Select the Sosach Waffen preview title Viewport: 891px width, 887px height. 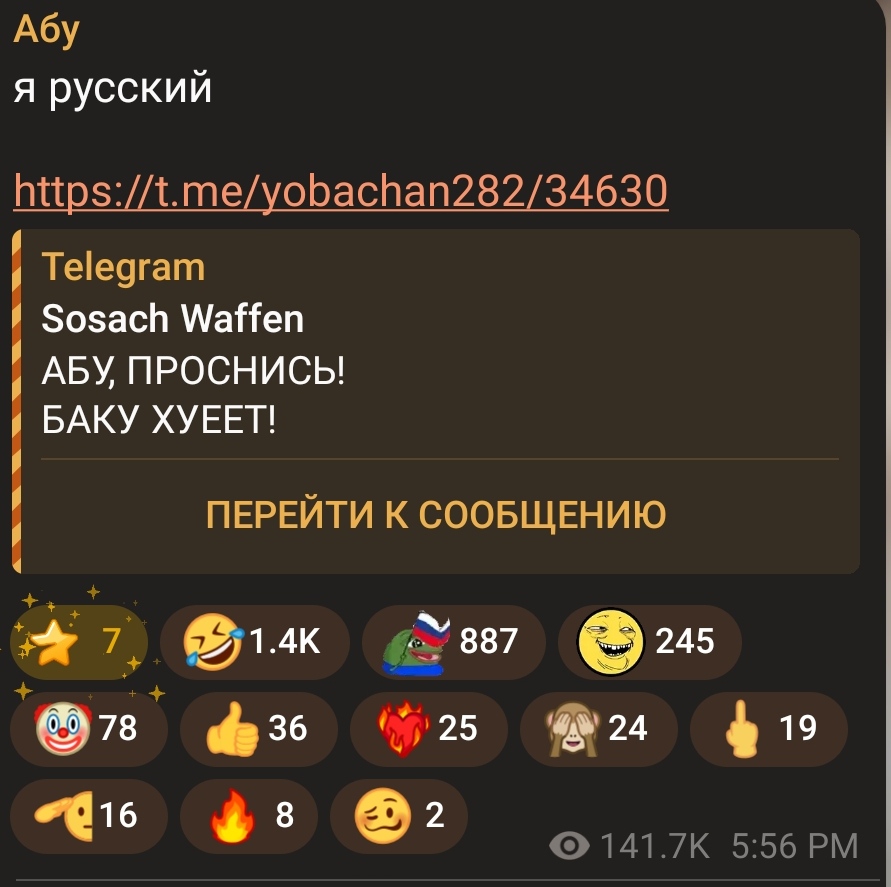(x=173, y=318)
